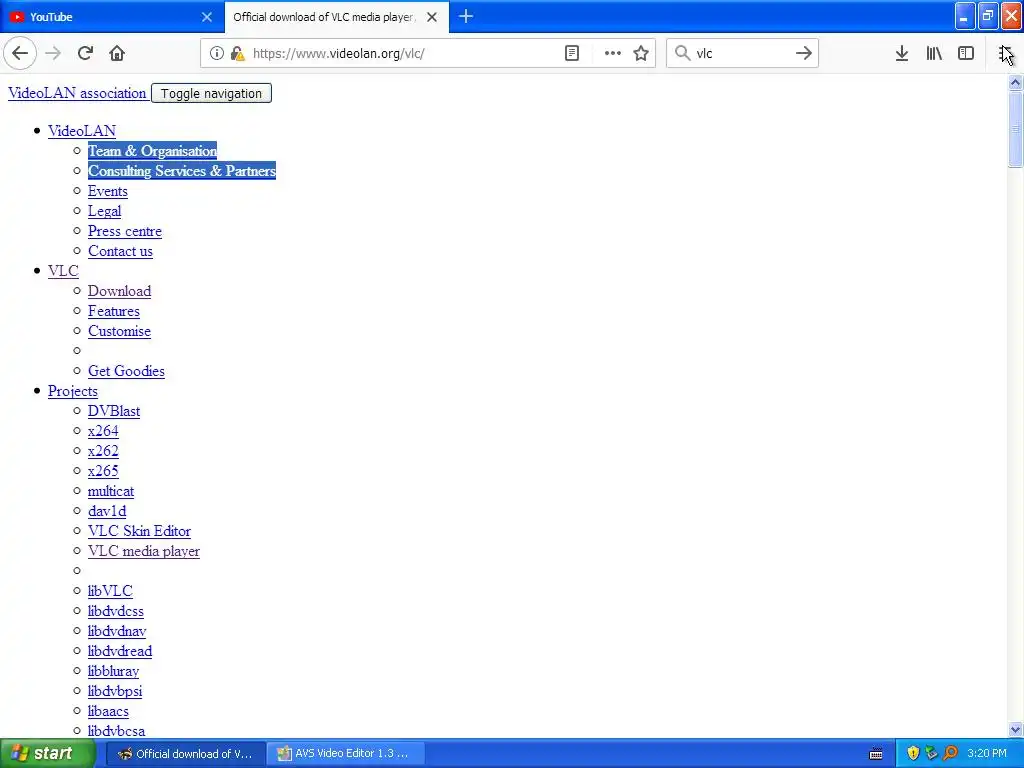Viewport: 1024px width, 768px height.
Task: Open the libdvdread link
Action: point(120,651)
